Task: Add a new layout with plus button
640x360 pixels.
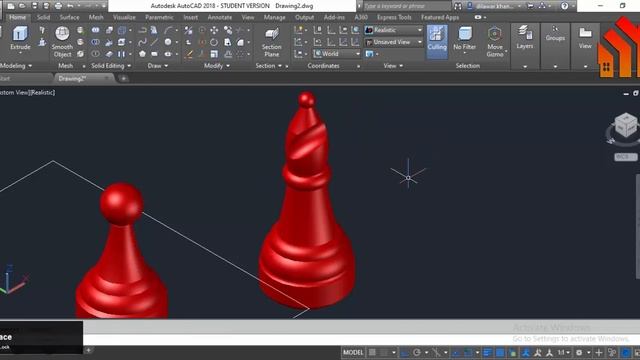Action: pyautogui.click(x=89, y=350)
